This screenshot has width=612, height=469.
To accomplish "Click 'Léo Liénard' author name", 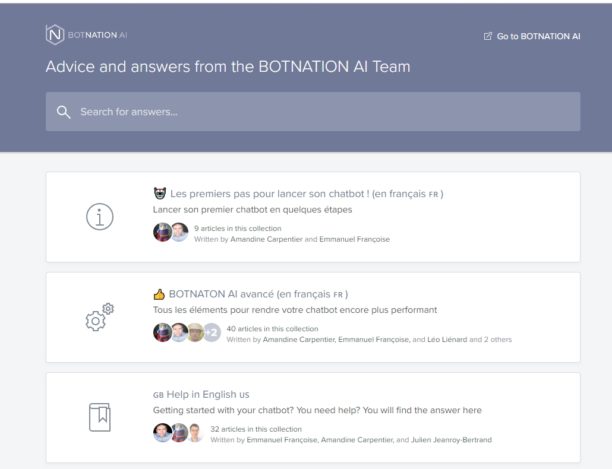I will click(x=447, y=339).
